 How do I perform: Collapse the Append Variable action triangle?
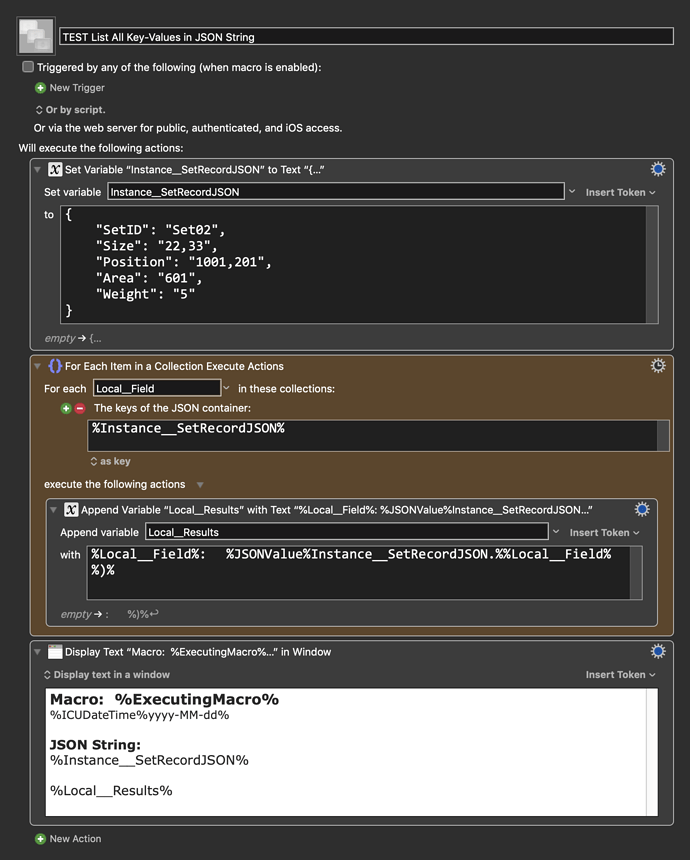click(53, 510)
